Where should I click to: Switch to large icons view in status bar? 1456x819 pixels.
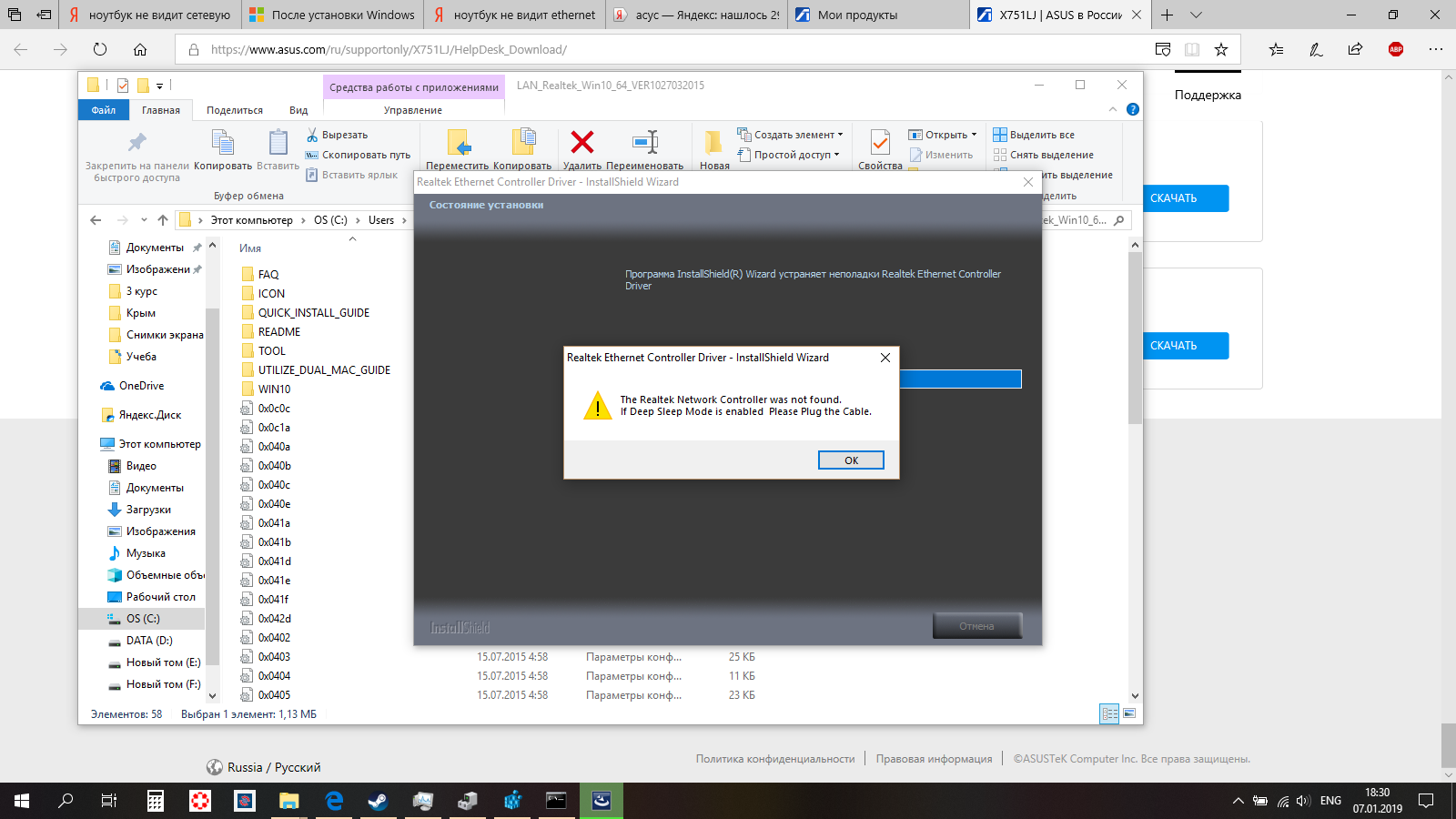coord(1129,714)
